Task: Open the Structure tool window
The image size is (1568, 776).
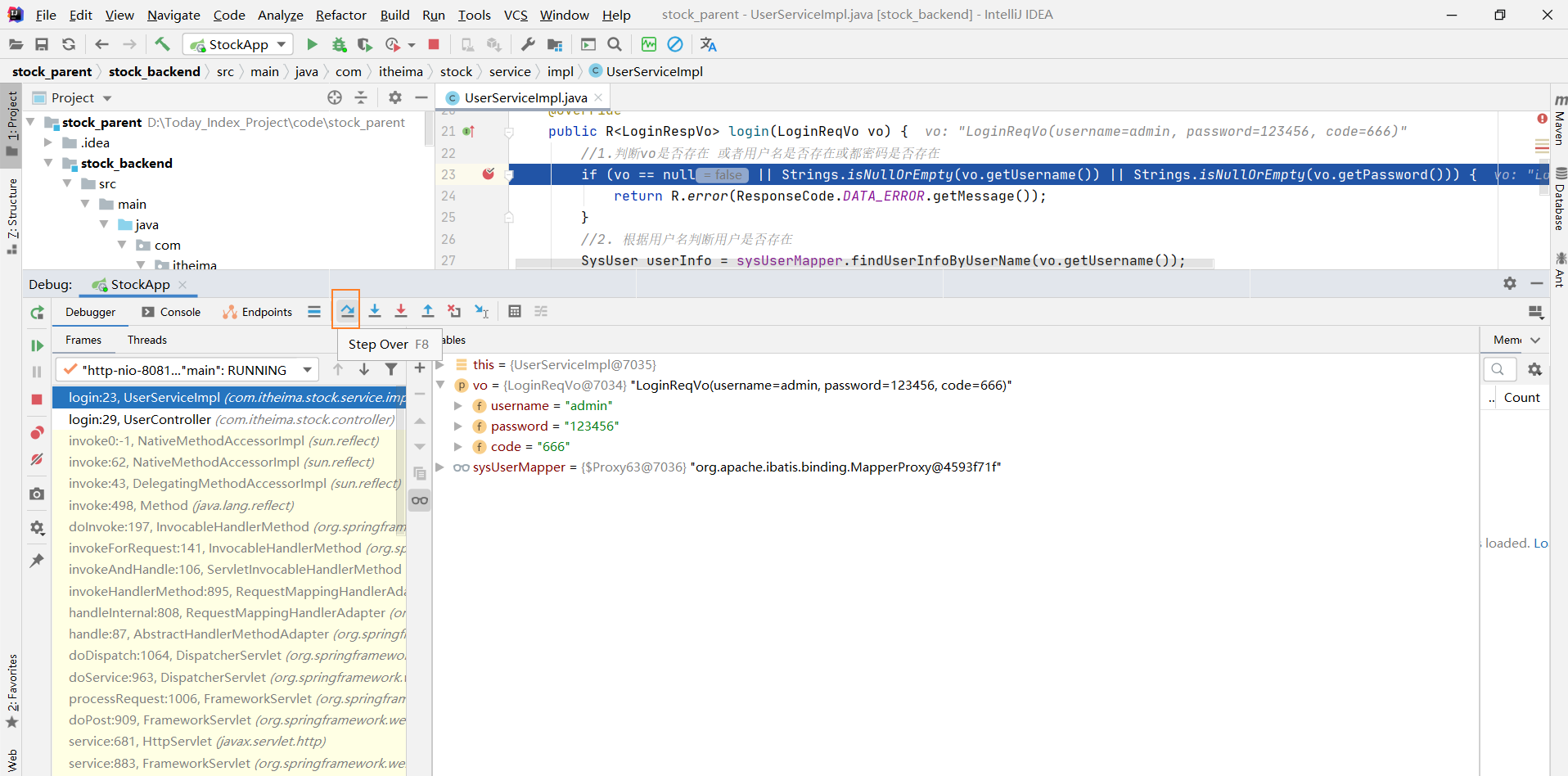Action: pyautogui.click(x=12, y=215)
